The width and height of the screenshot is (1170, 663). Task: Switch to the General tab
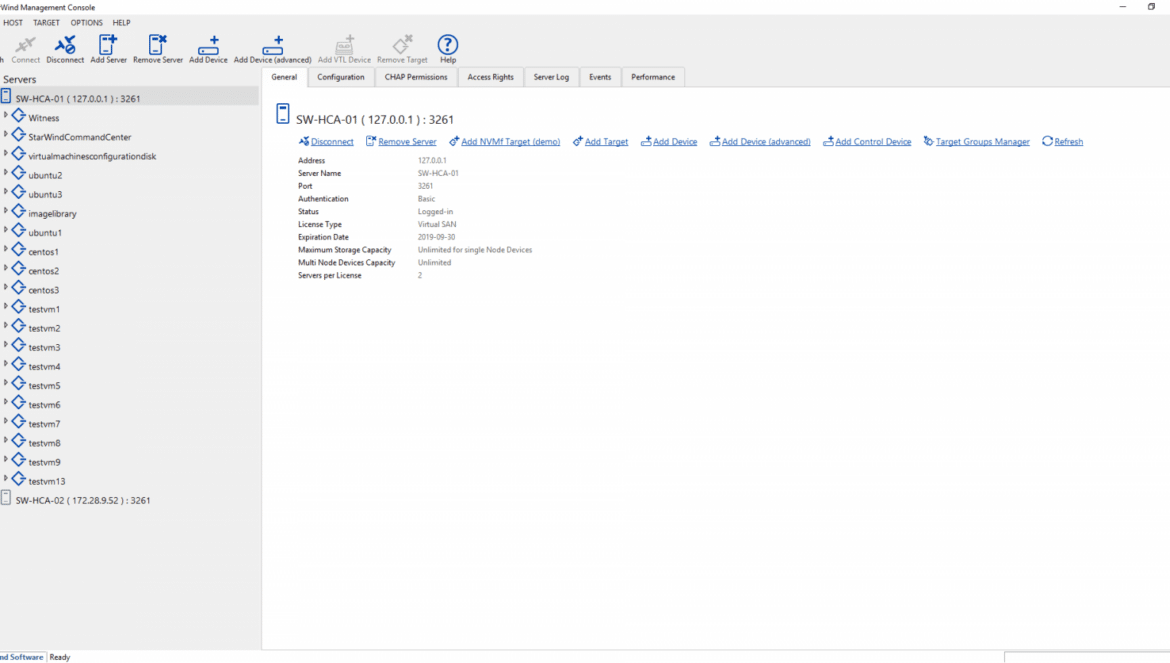point(284,77)
